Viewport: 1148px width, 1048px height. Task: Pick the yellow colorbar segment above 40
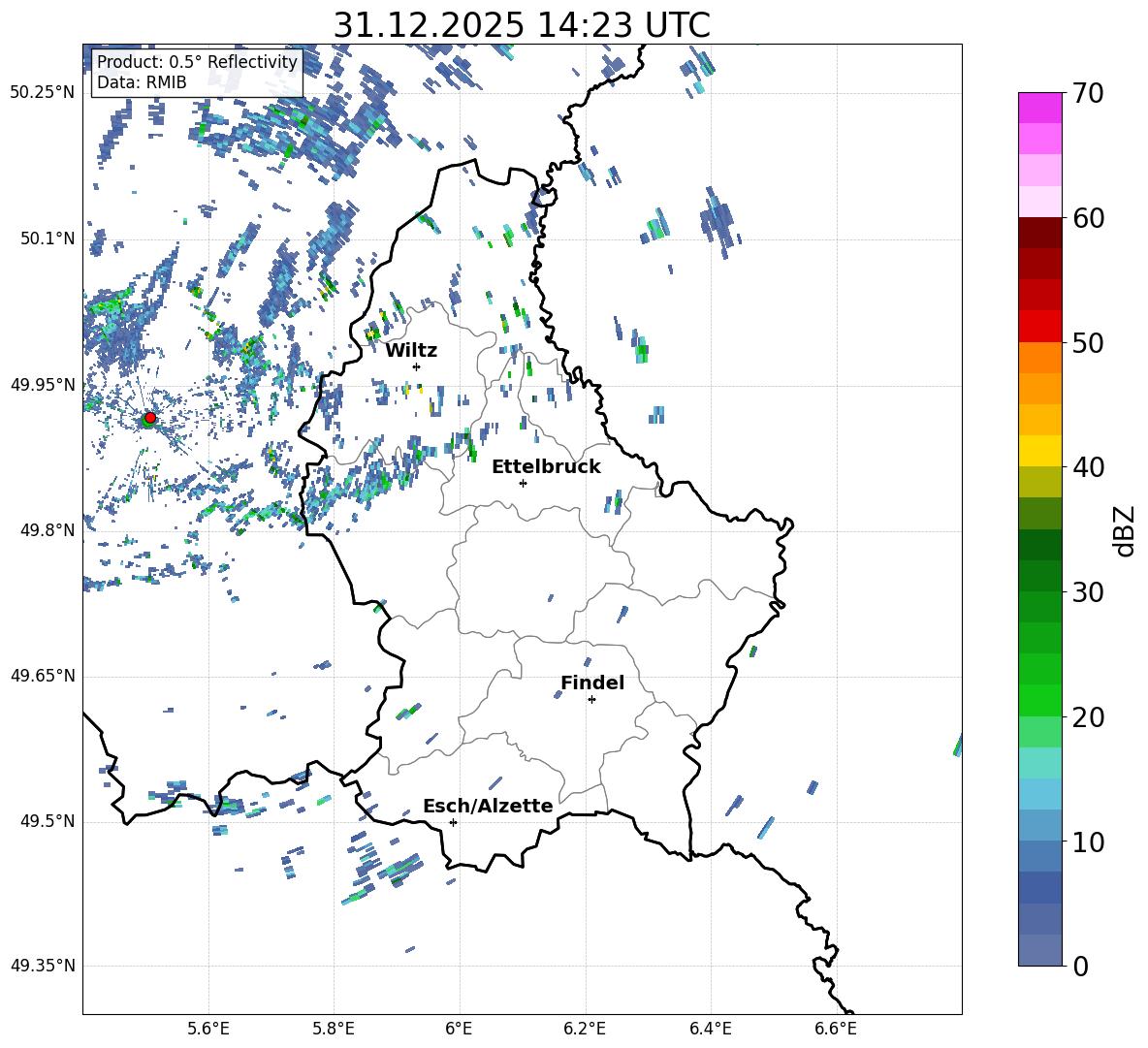(x=1040, y=452)
